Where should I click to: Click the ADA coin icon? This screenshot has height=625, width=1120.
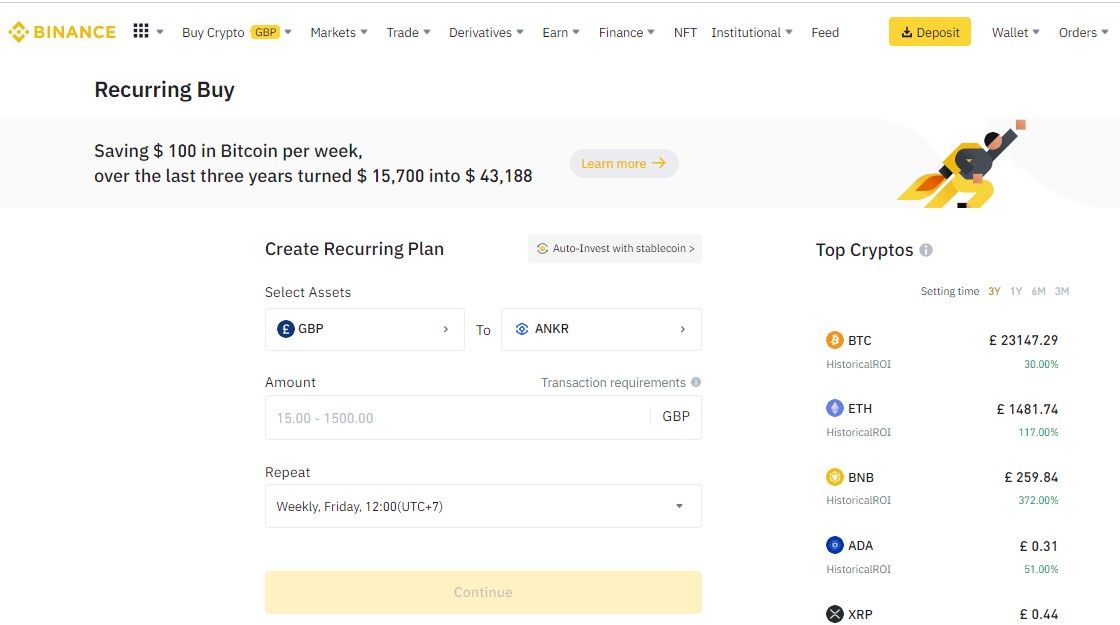pos(834,545)
